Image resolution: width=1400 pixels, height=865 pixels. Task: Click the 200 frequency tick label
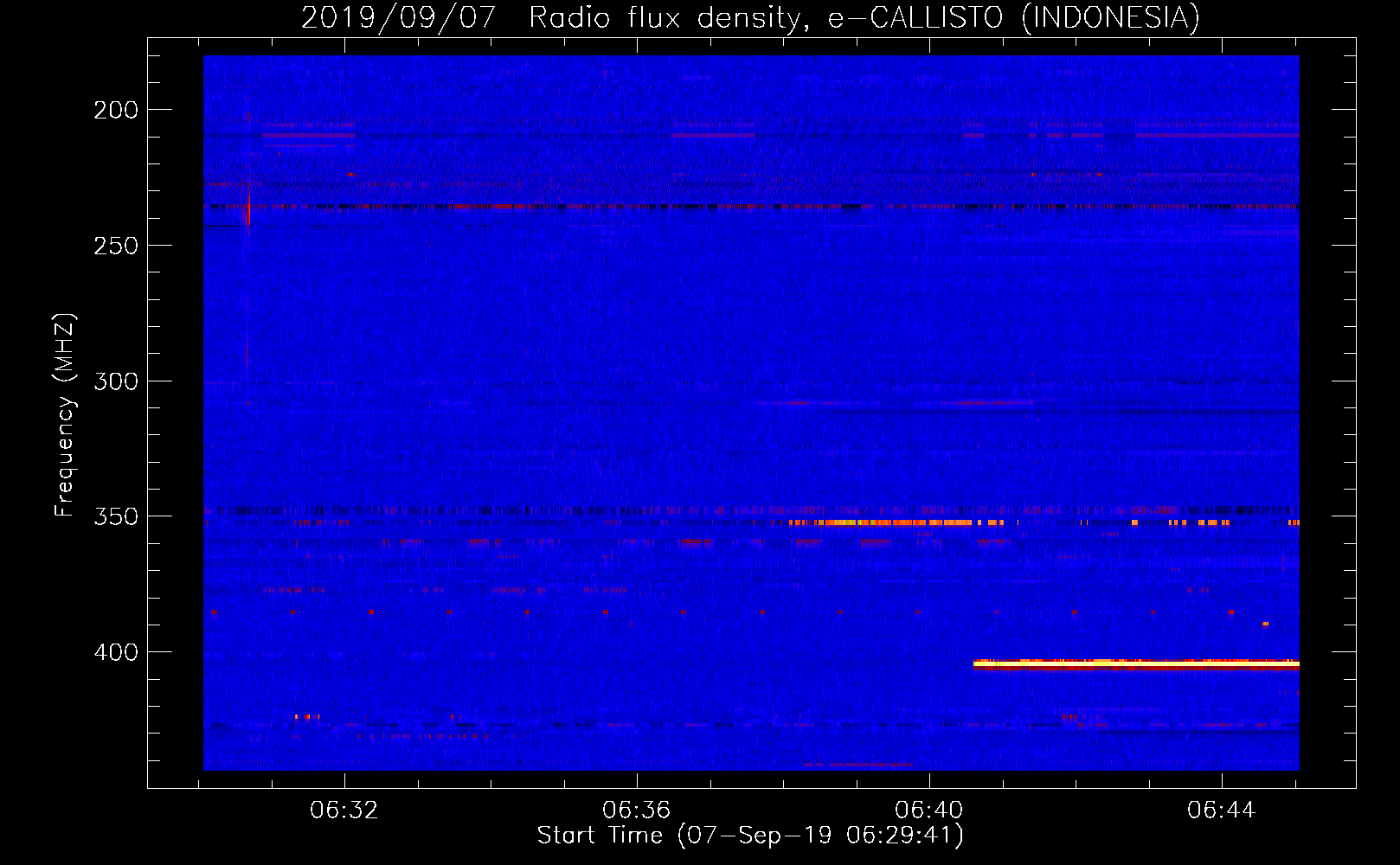pos(116,110)
